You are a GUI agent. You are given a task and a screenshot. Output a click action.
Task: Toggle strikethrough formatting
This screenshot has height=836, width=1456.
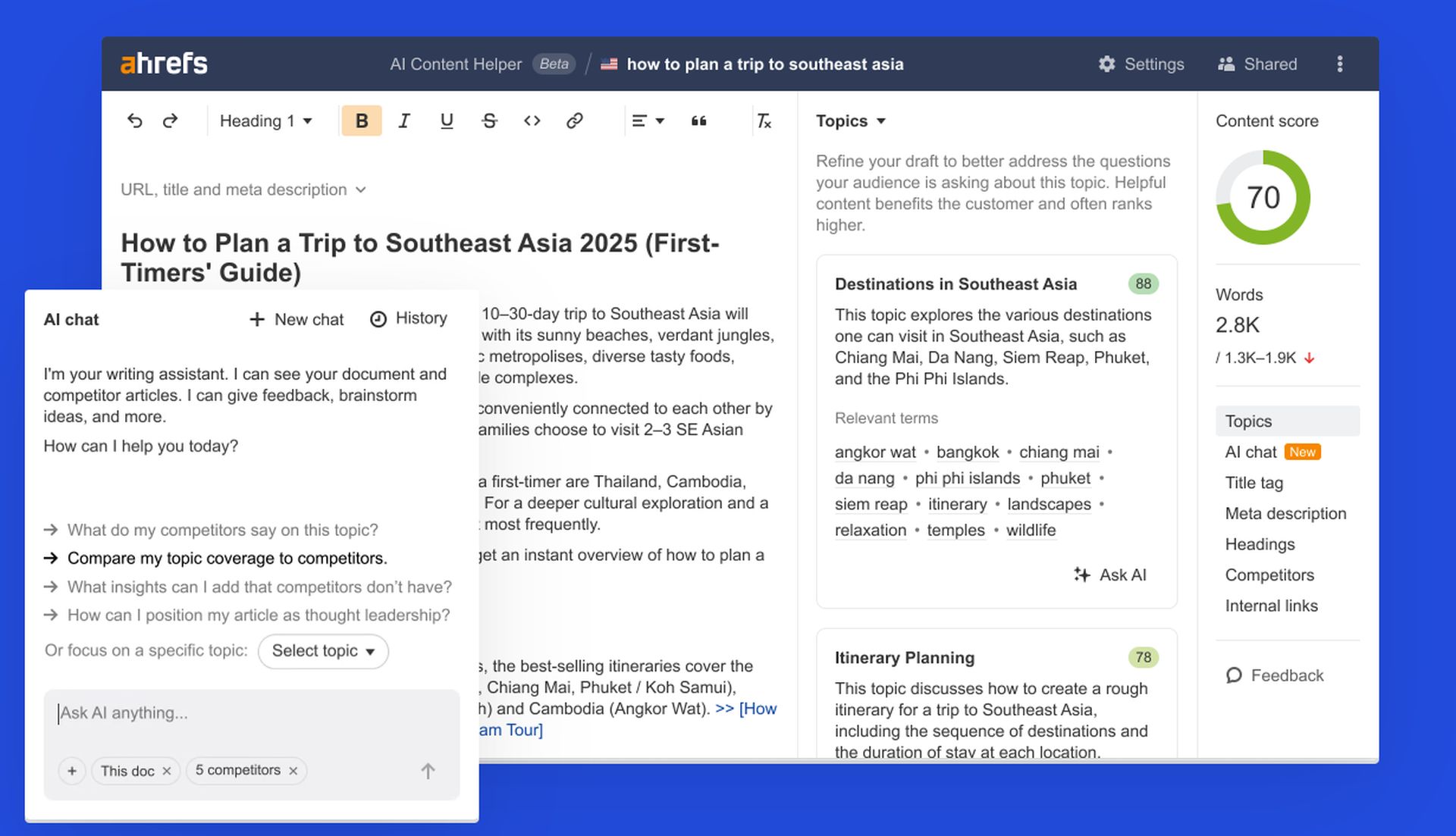pyautogui.click(x=490, y=121)
